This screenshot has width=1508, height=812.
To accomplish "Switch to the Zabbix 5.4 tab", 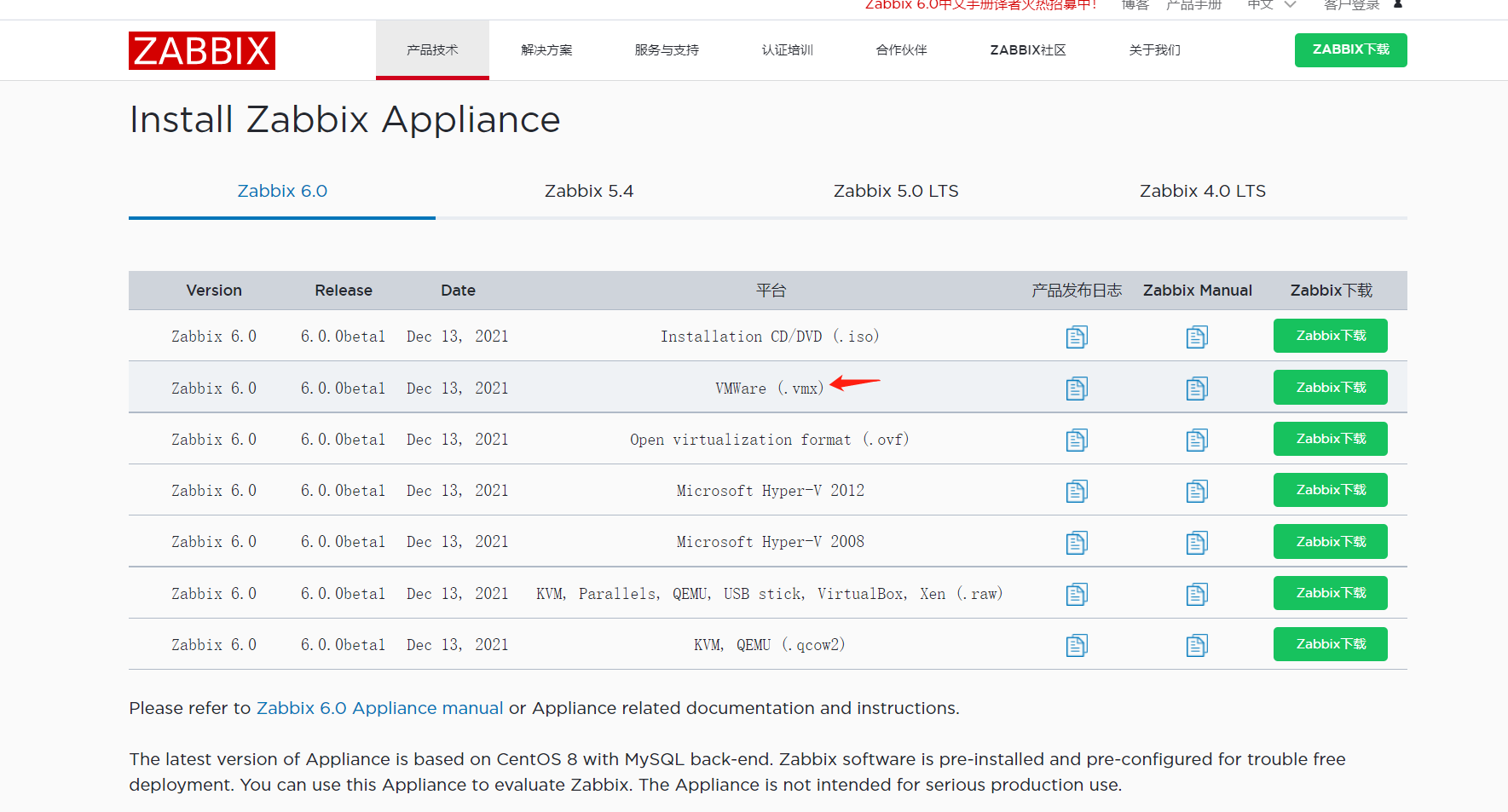I will [588, 191].
